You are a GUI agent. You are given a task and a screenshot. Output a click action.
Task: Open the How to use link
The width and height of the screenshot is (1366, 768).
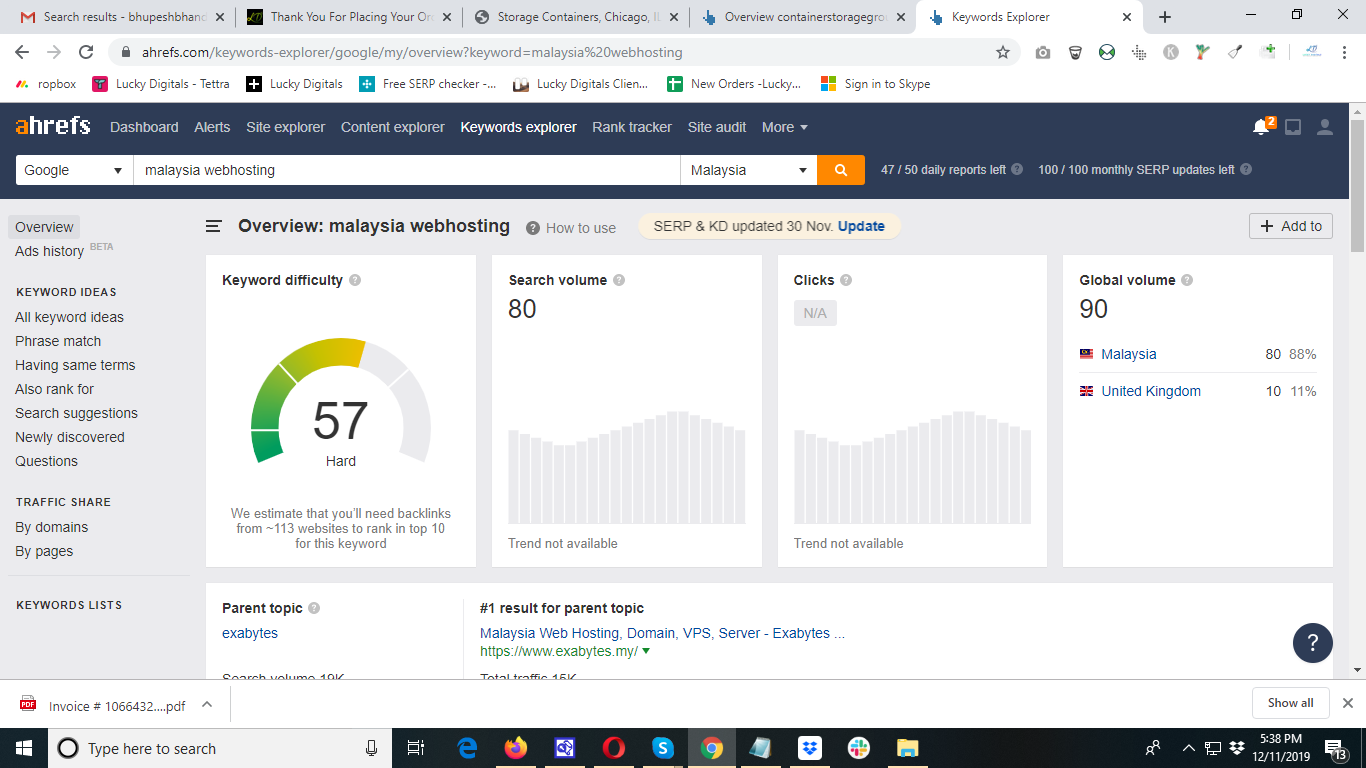[571, 228]
